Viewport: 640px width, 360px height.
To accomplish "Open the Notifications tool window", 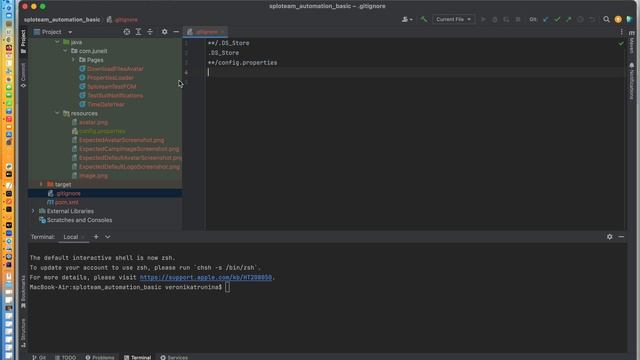I will coord(632,81).
